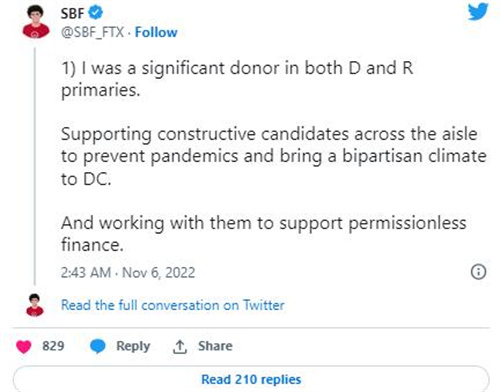This screenshot has height=392, width=500.
Task: Open the @SBF_FTX handle link
Action: [92, 32]
